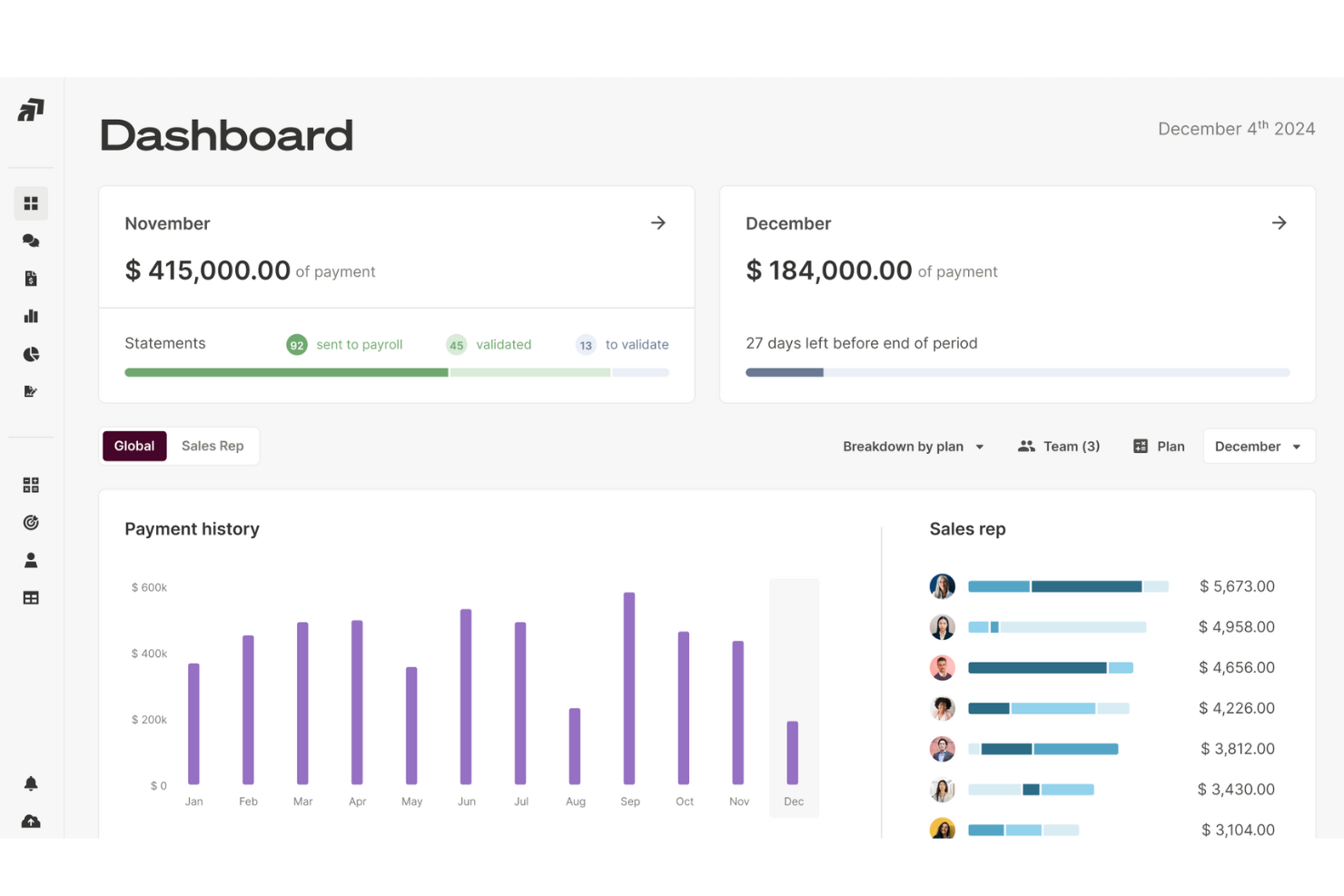Click the Statements progress bar

click(397, 372)
